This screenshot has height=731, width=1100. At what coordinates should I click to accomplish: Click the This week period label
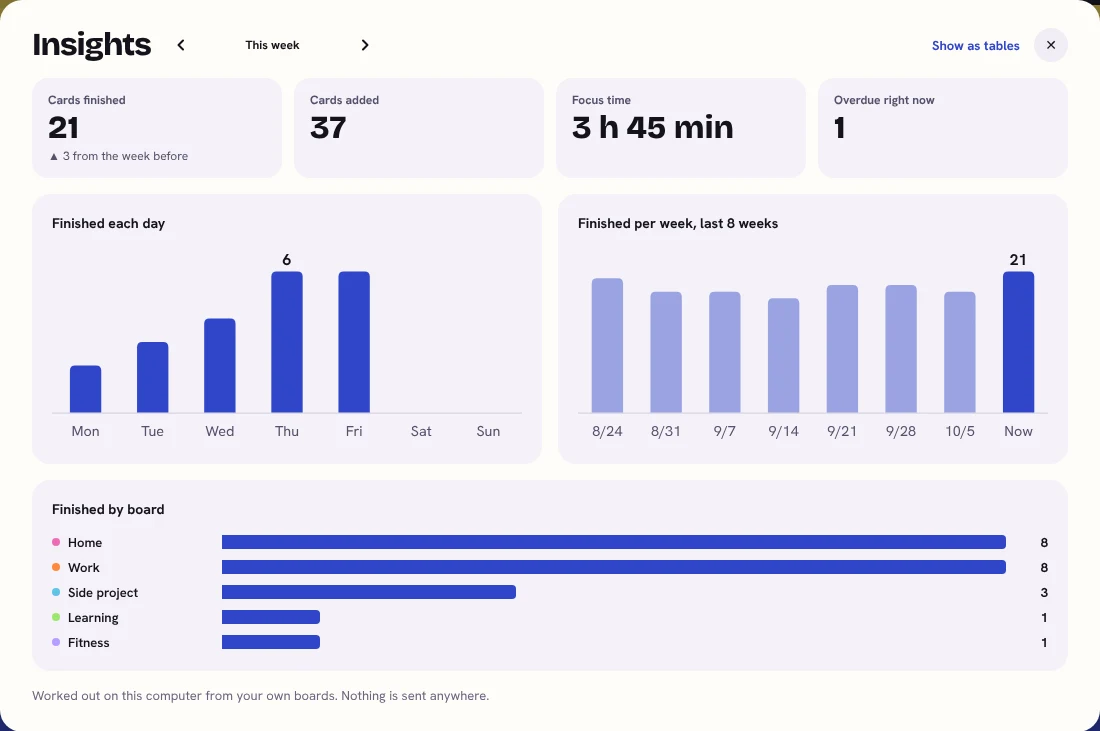tap(272, 45)
